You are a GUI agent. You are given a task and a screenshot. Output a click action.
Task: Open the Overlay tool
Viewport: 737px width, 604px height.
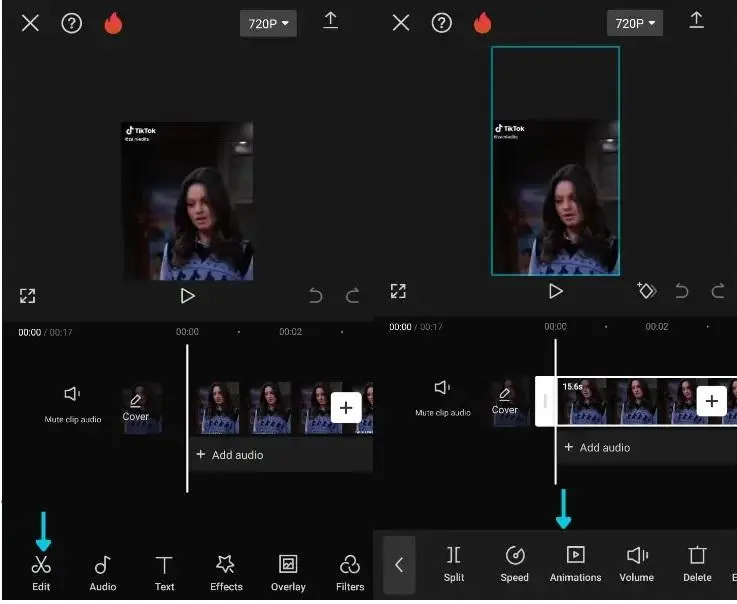[288, 572]
